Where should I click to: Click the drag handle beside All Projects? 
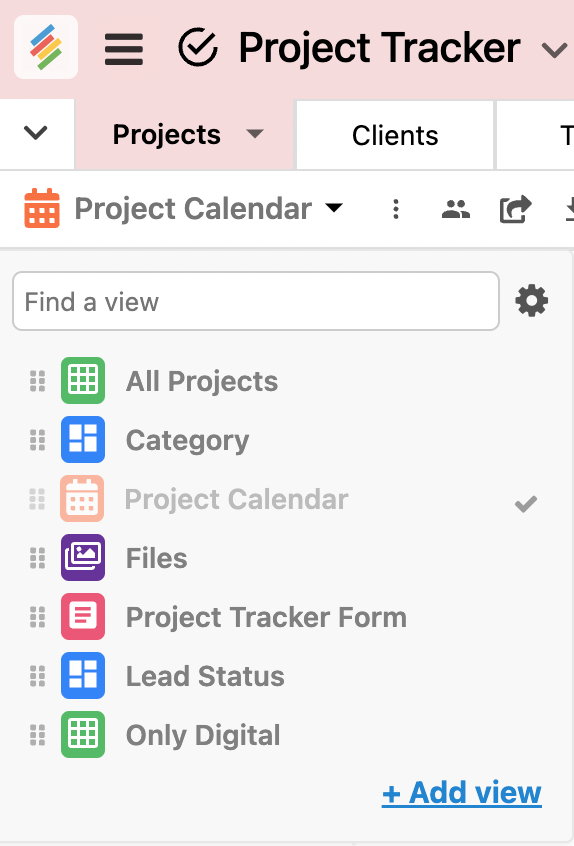pos(37,381)
